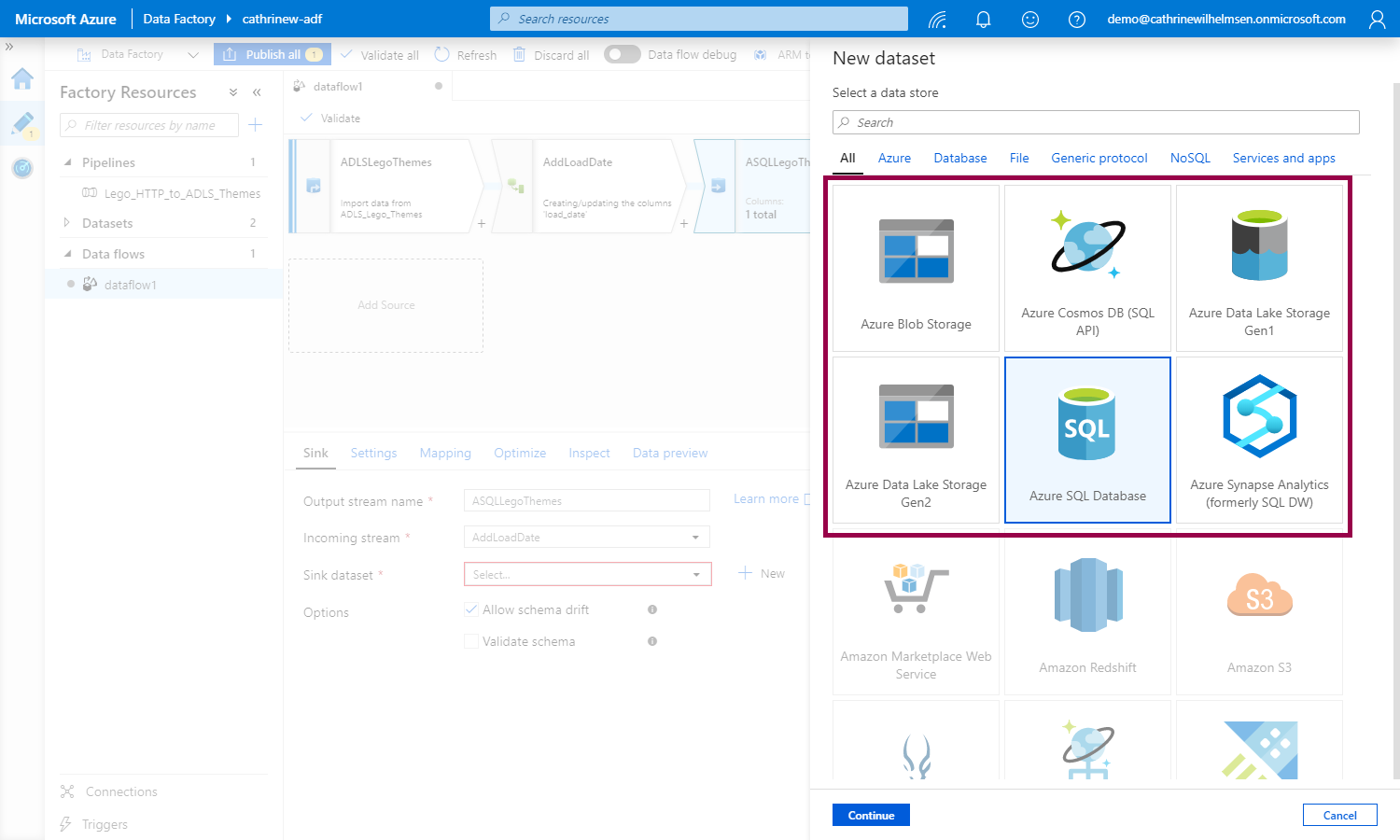Screen dimensions: 1400x840
Task: Enable the Validate schema checkbox
Action: [x=471, y=641]
